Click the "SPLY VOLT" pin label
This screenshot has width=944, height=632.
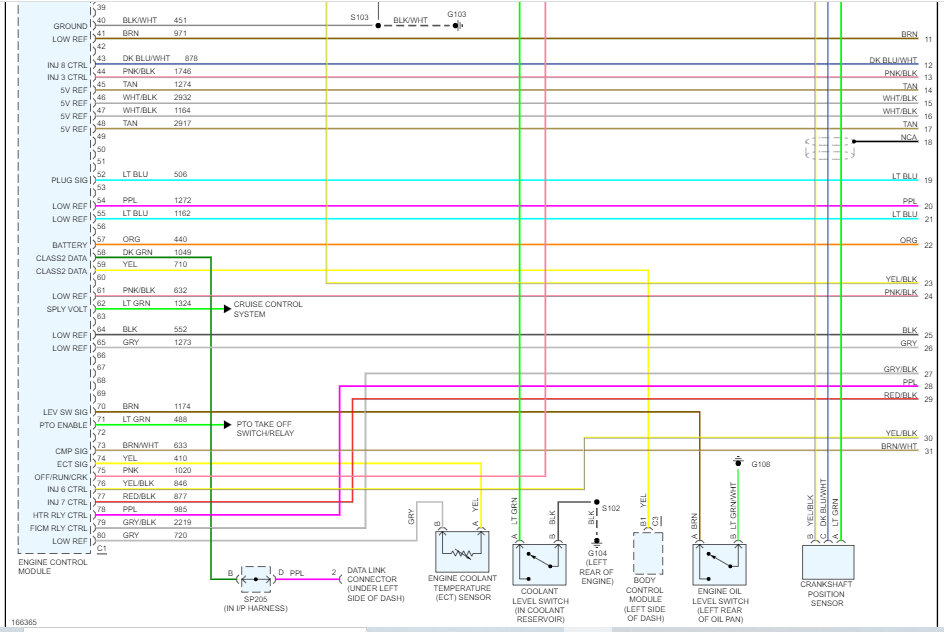pyautogui.click(x=67, y=309)
